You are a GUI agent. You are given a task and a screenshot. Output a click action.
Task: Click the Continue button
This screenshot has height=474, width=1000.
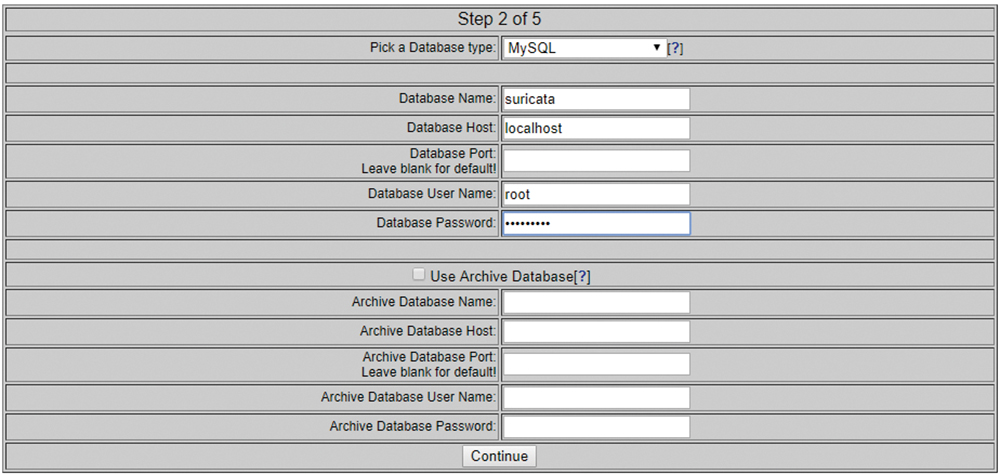click(499, 456)
